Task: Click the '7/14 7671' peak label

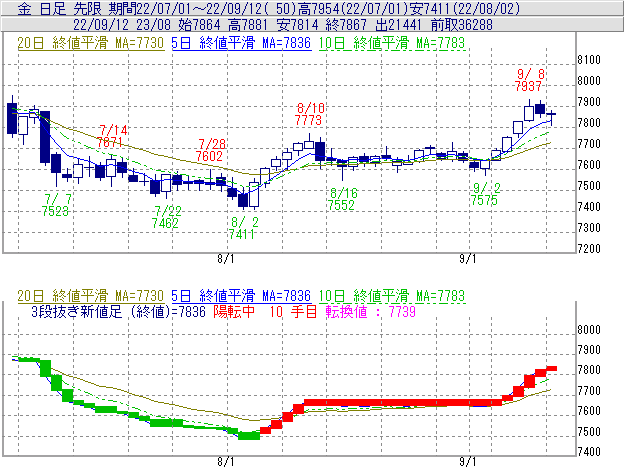Action: (112, 136)
